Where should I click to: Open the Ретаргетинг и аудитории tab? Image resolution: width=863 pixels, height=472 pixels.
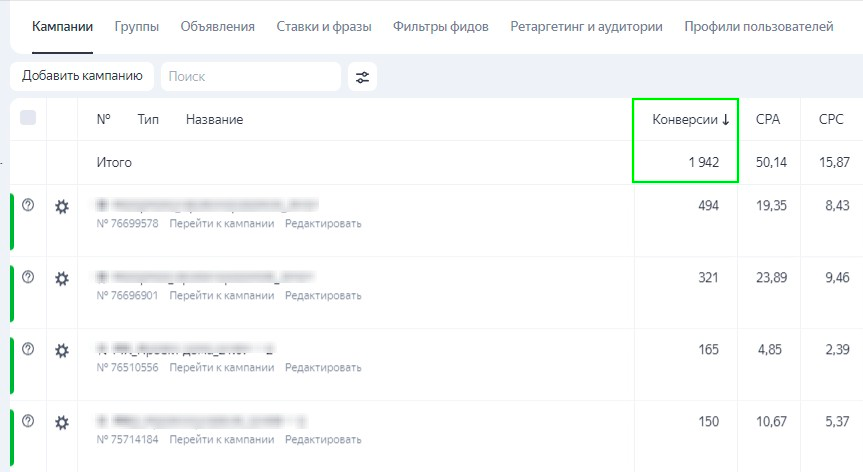(586, 26)
